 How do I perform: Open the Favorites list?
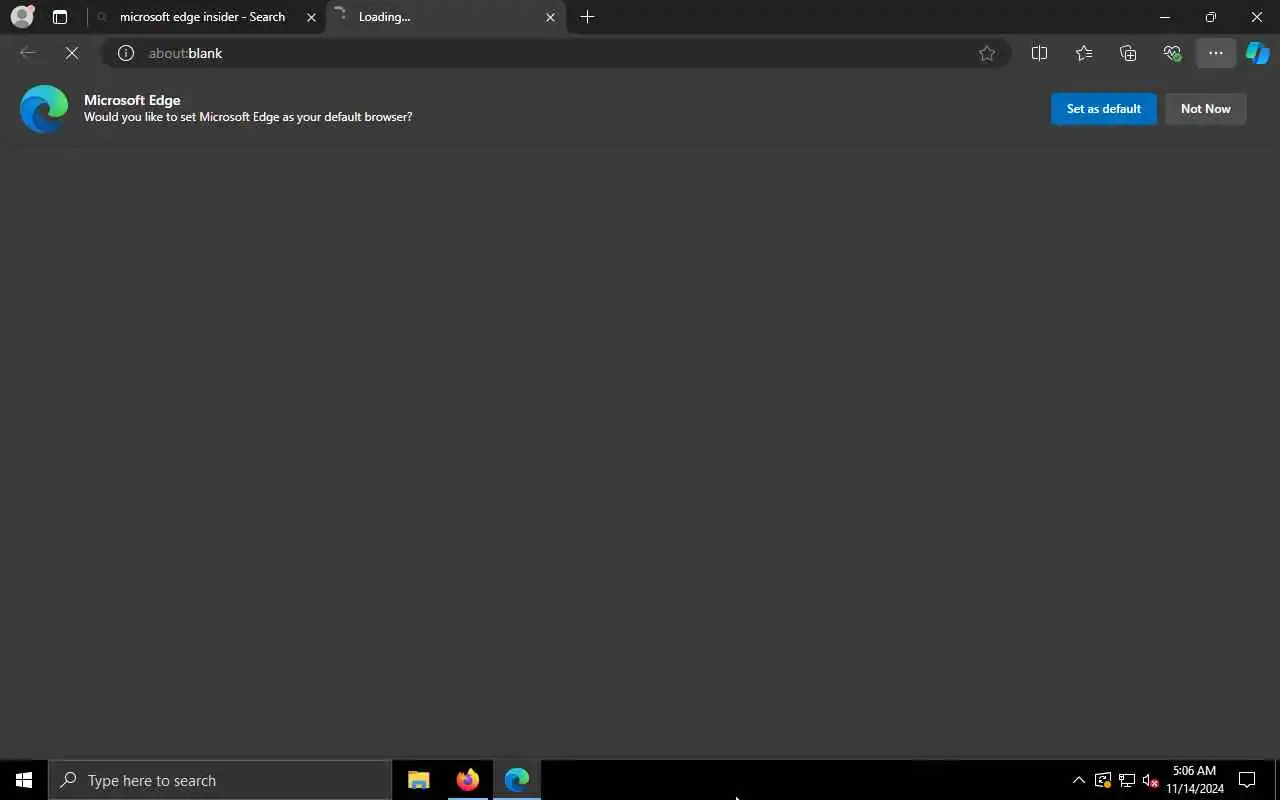coord(1084,53)
